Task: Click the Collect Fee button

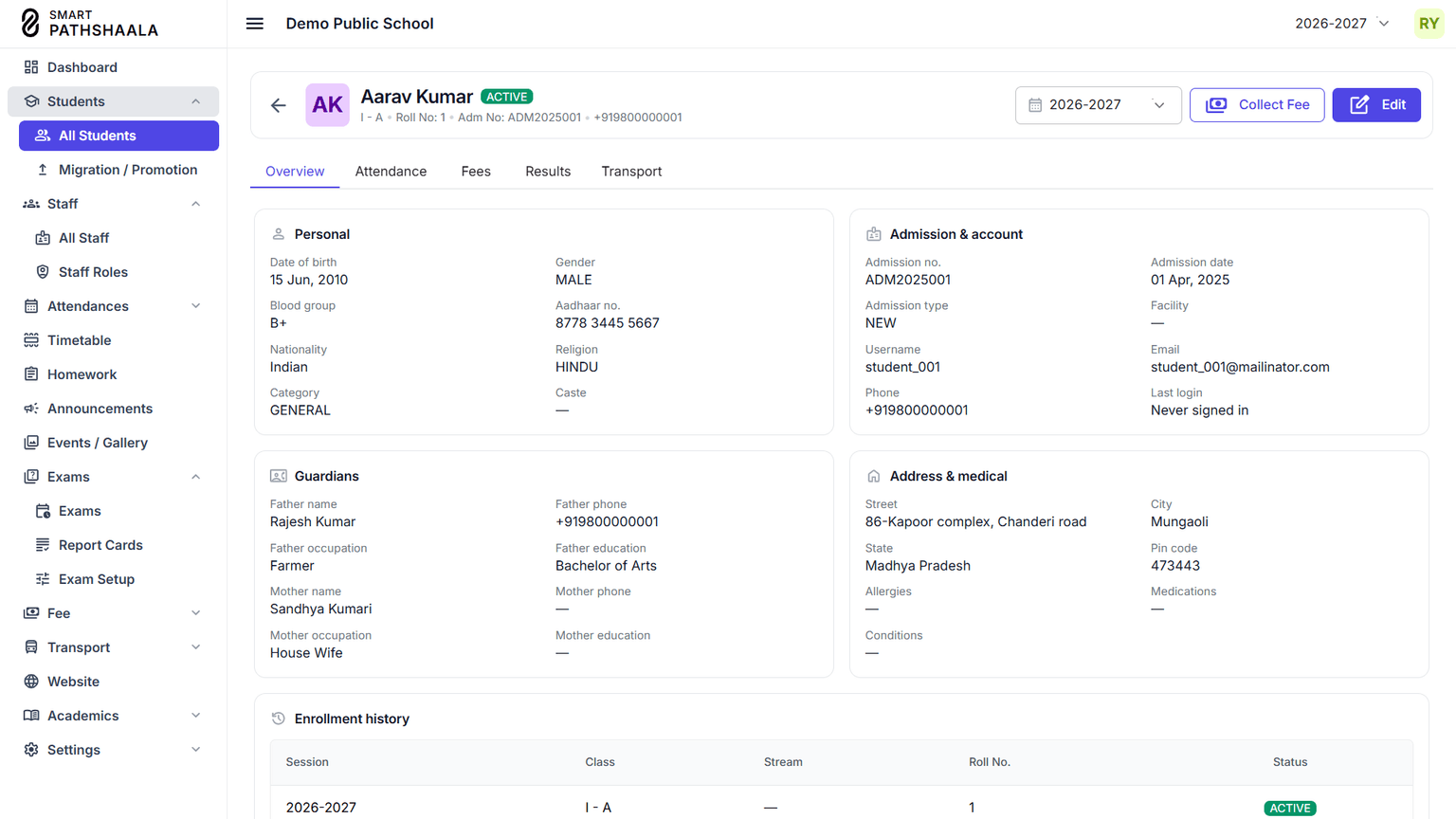Action: [x=1257, y=105]
